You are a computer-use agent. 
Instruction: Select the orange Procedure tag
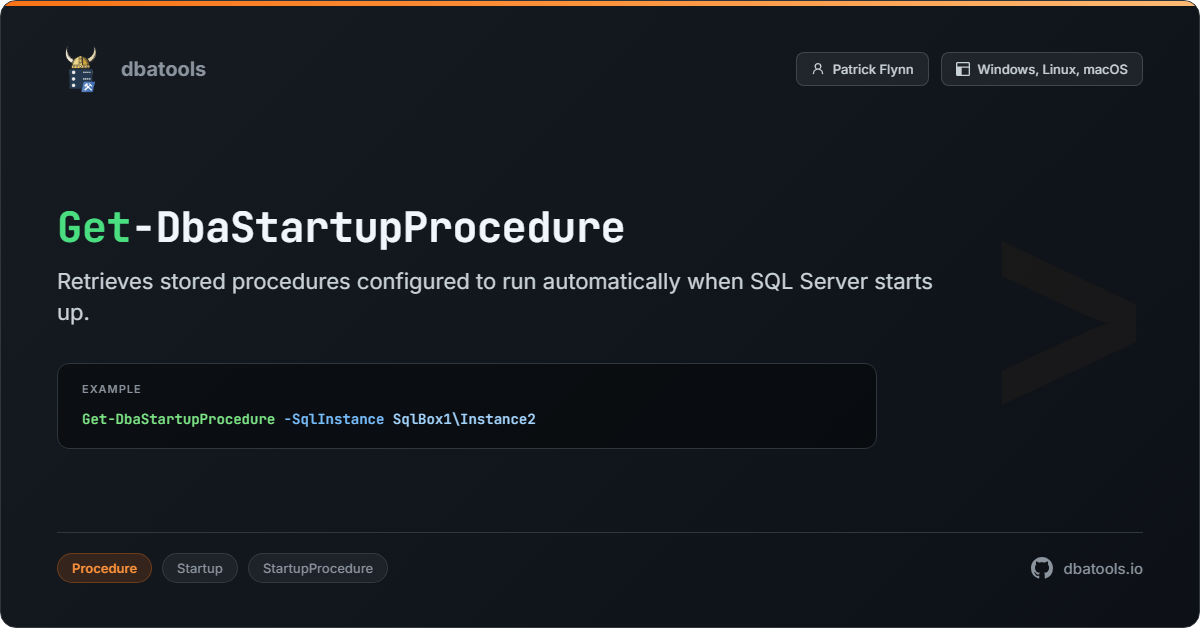pyautogui.click(x=104, y=568)
